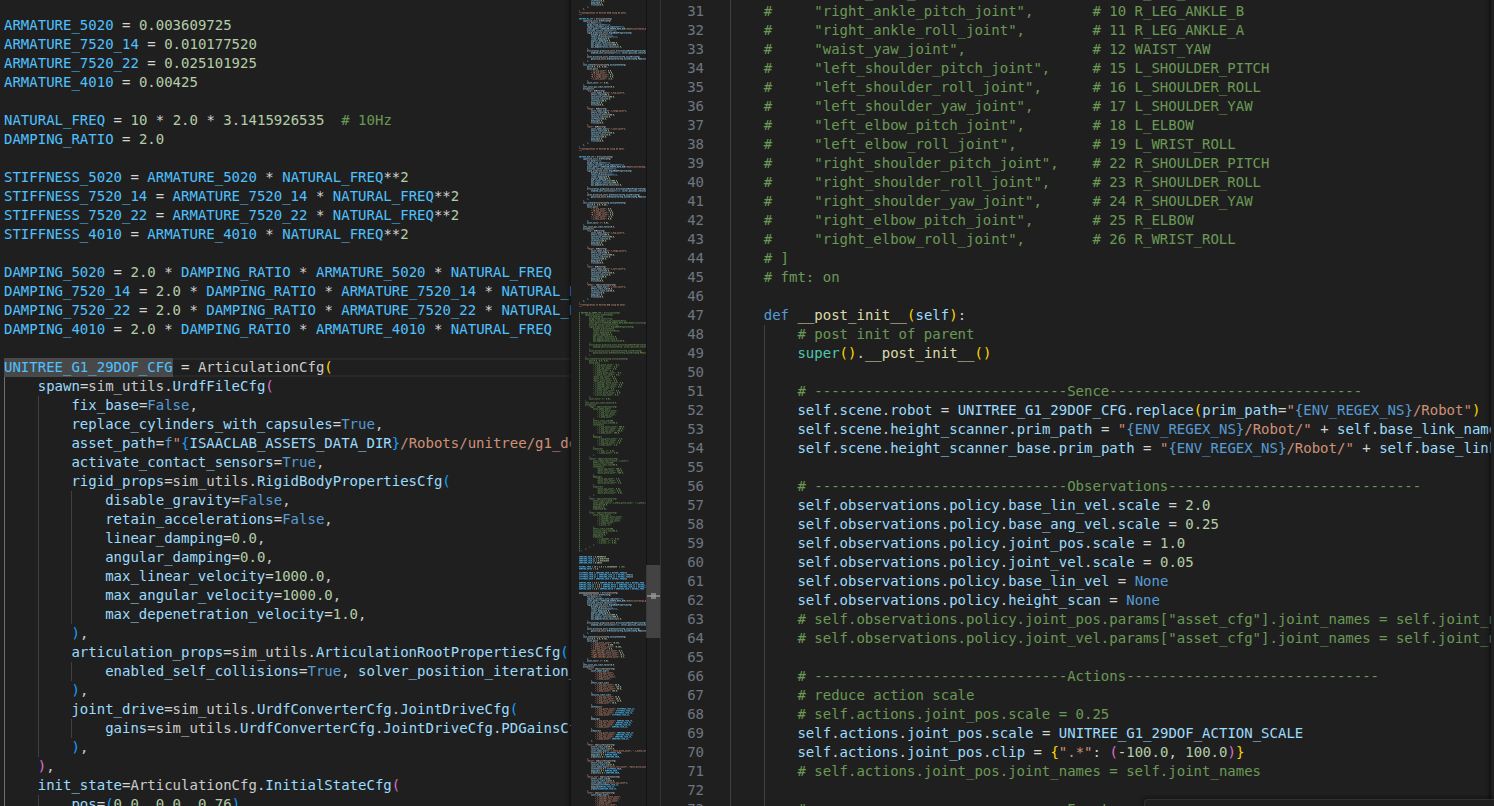Click the ARMATURE_5020 = 0.003609725 line

(x=119, y=25)
